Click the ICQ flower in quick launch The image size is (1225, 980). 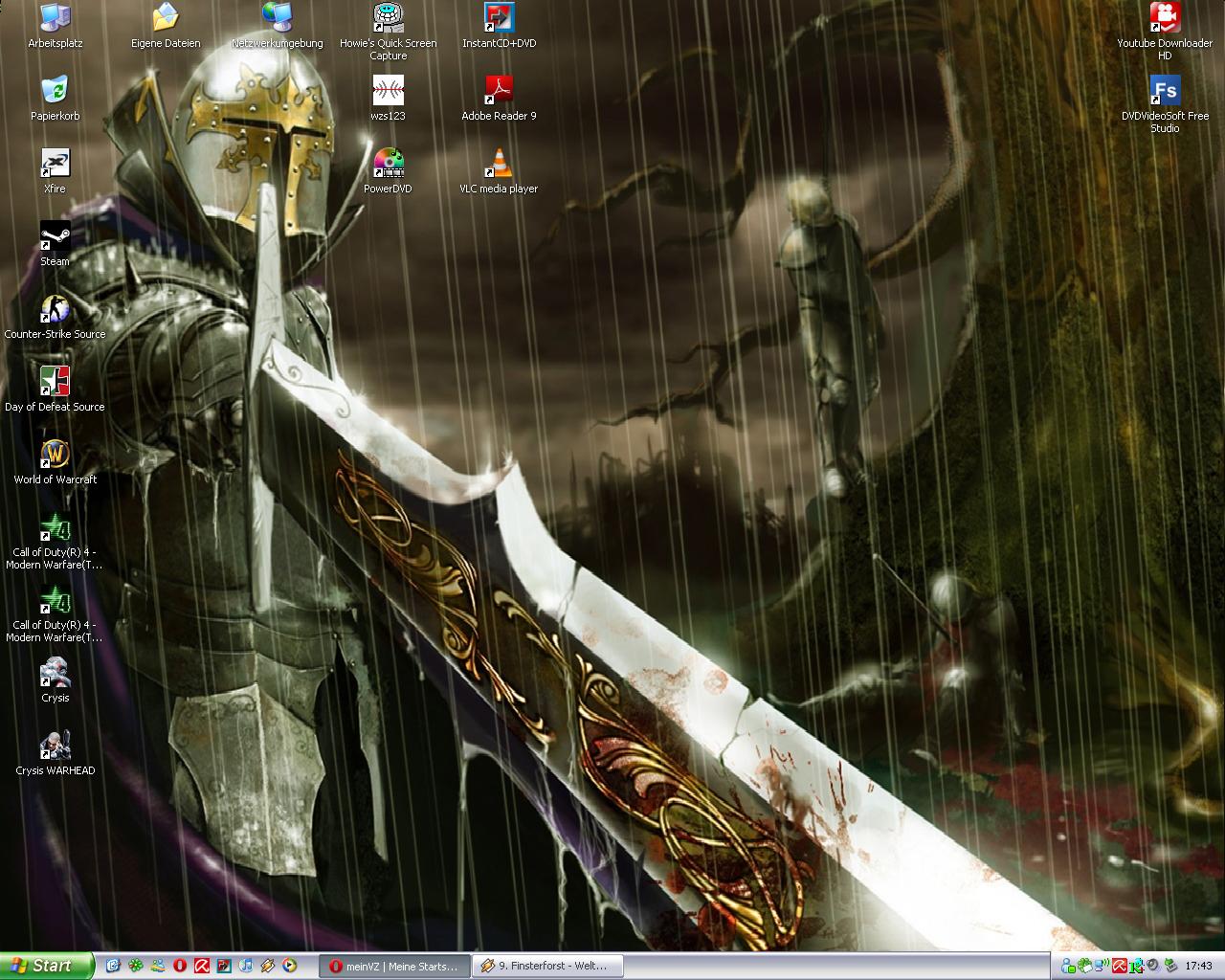coord(136,966)
